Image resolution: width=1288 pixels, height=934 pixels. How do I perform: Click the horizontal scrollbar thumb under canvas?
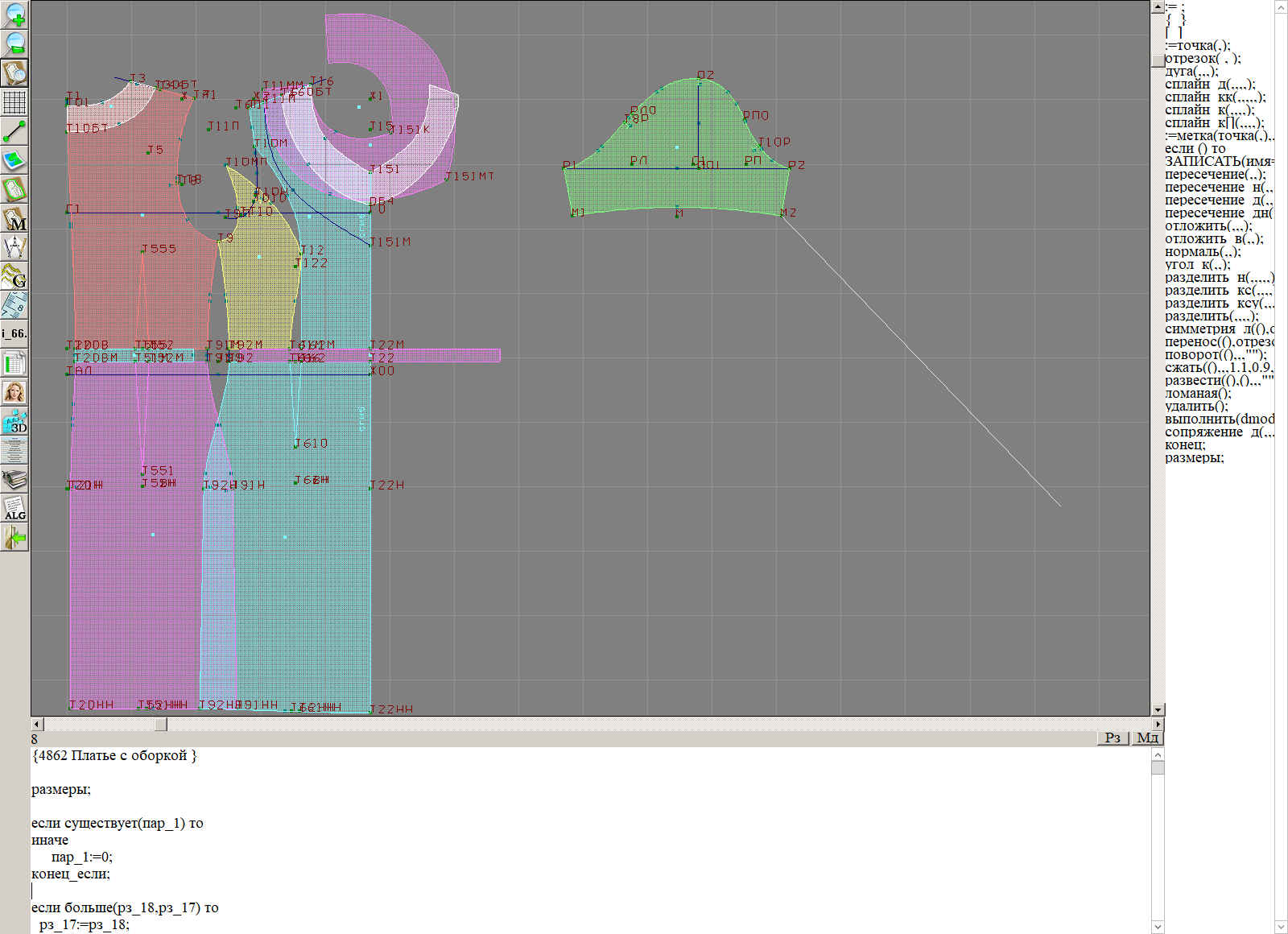point(161,725)
